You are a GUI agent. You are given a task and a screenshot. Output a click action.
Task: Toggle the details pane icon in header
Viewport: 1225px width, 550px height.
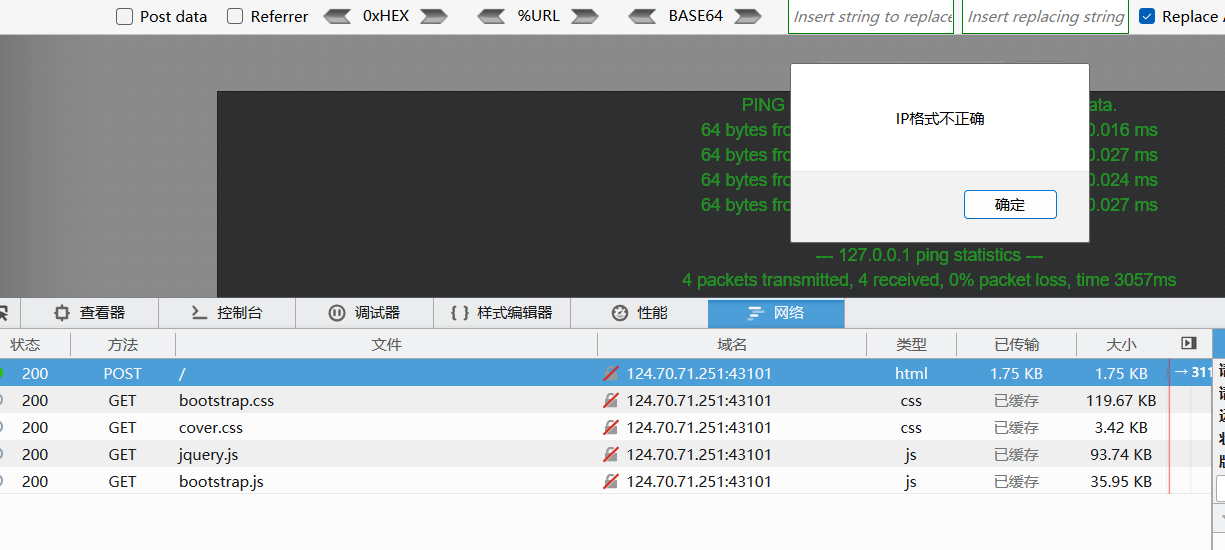coord(1188,344)
